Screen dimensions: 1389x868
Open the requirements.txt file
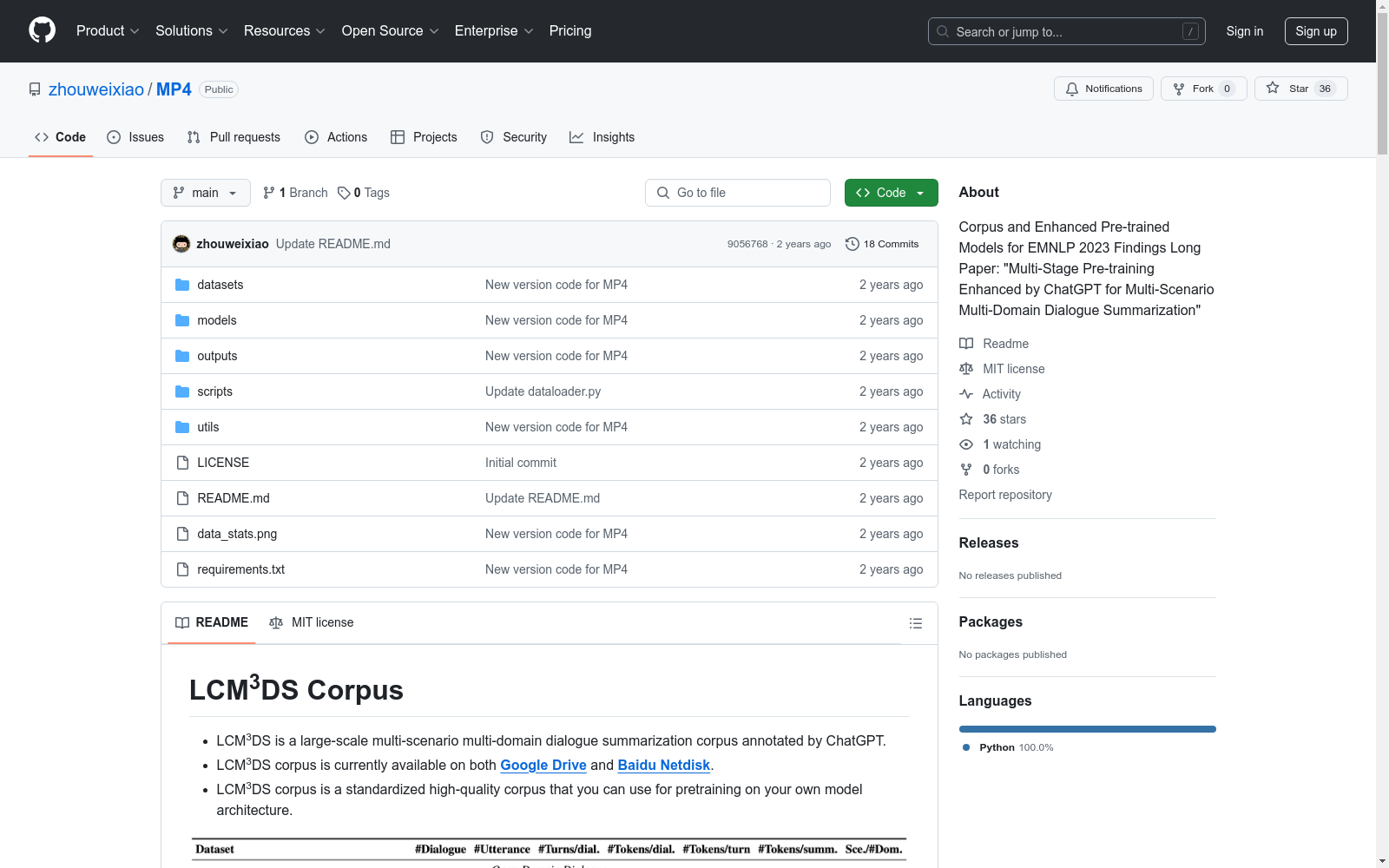[241, 569]
